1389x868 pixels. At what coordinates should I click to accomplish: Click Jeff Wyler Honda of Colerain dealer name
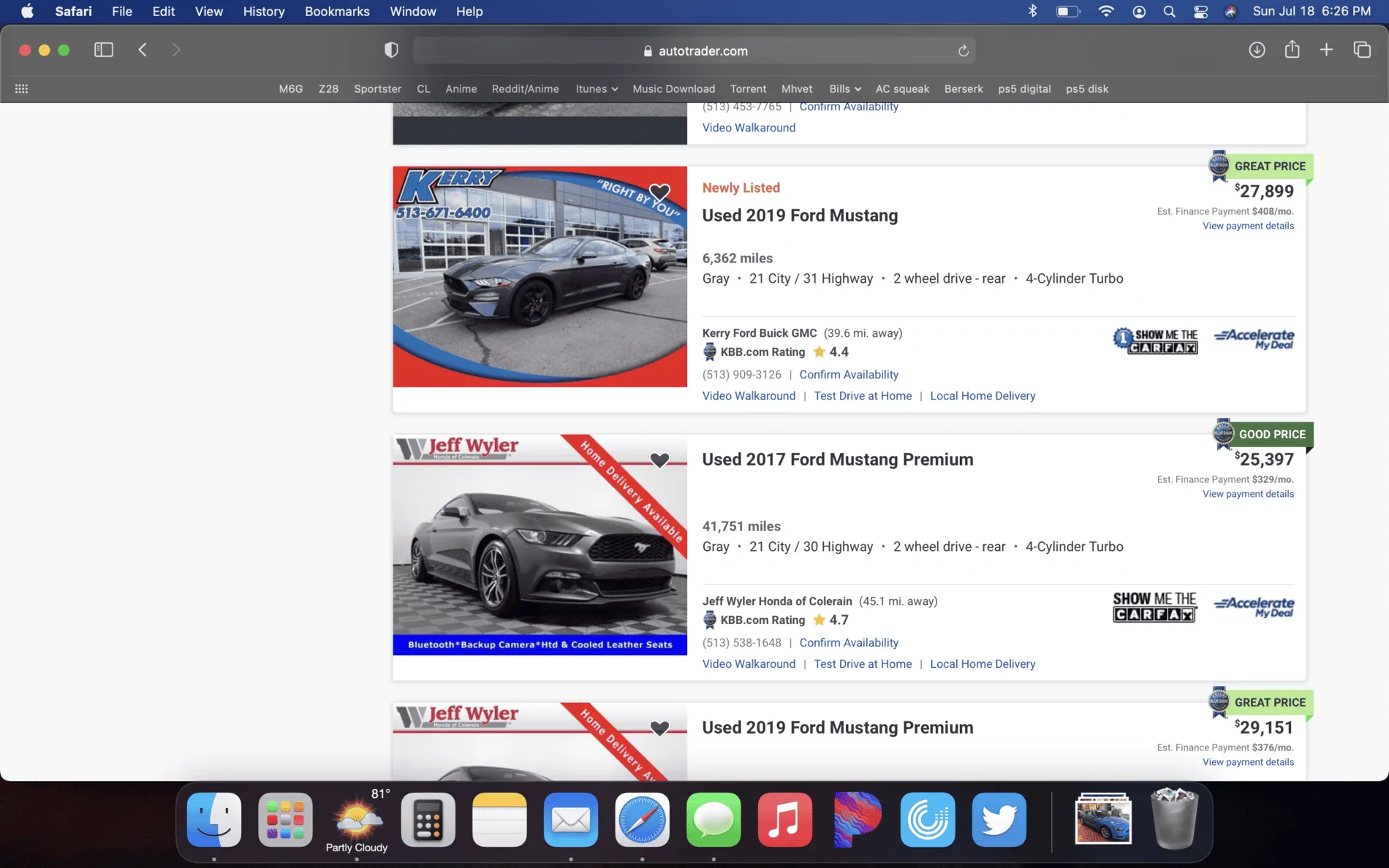point(777,601)
